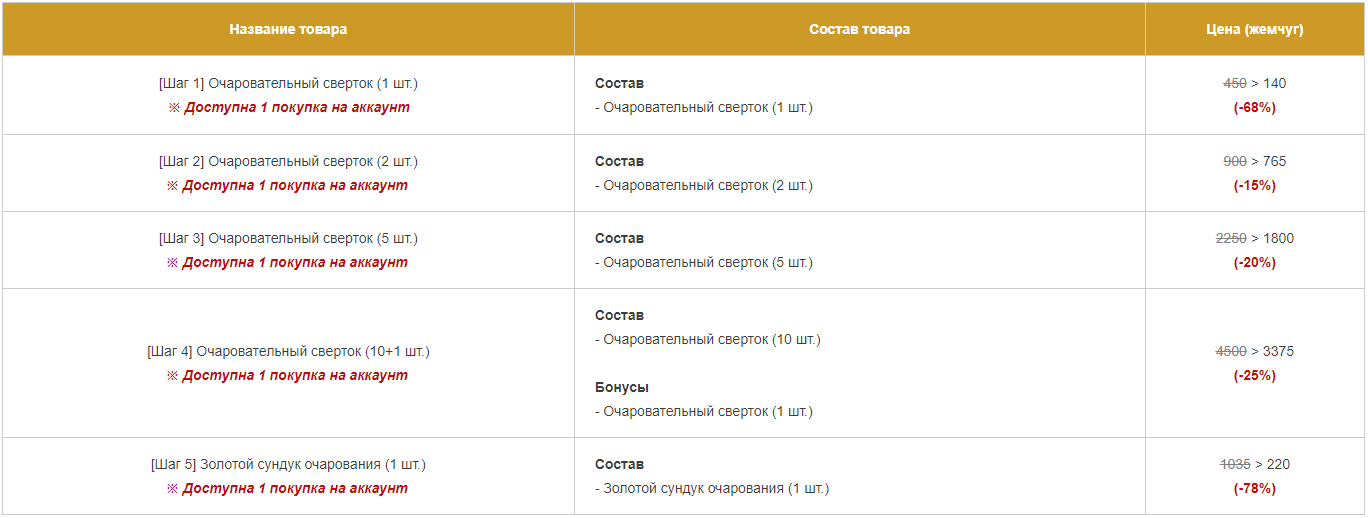
Task: Select '[Шаг 4] Очаровательный сверток (10+1 шт.)' item name
Action: tap(288, 351)
